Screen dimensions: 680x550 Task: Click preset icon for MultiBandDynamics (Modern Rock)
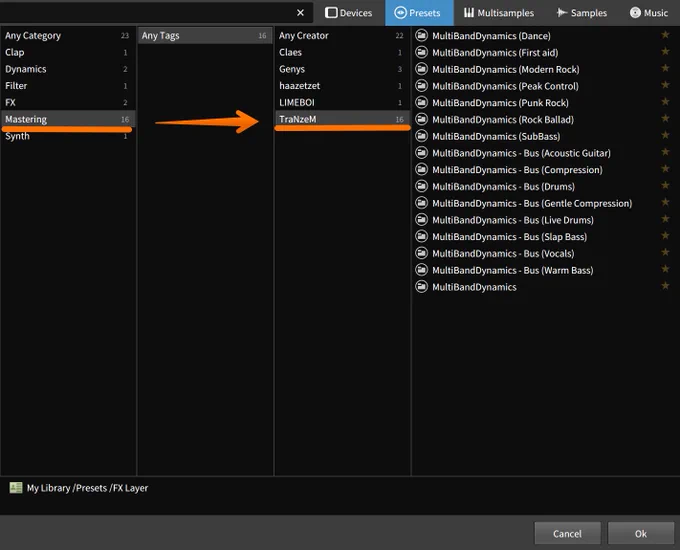(x=422, y=69)
